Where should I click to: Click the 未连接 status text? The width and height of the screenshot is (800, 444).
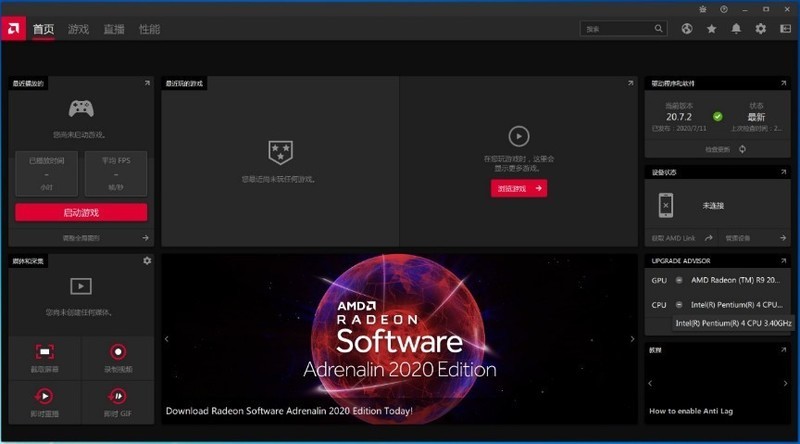click(x=713, y=206)
